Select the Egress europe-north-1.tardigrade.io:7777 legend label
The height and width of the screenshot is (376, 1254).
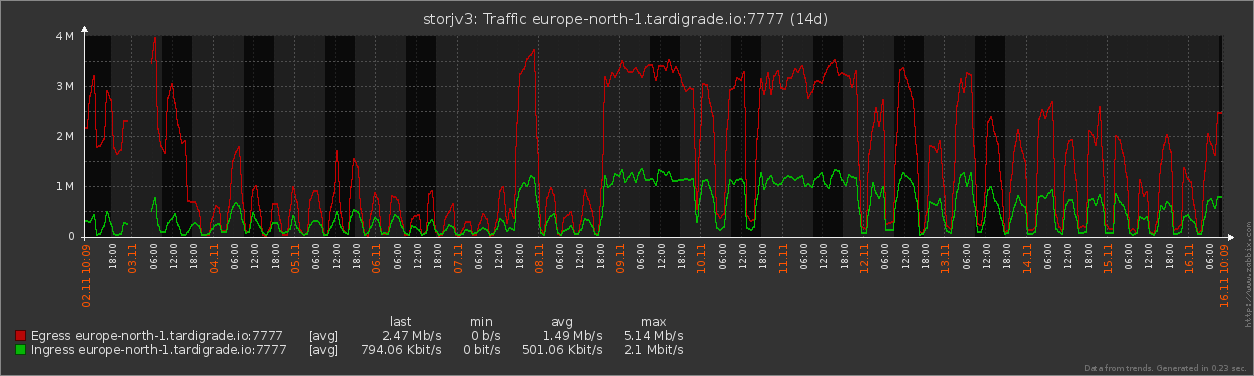[157, 336]
